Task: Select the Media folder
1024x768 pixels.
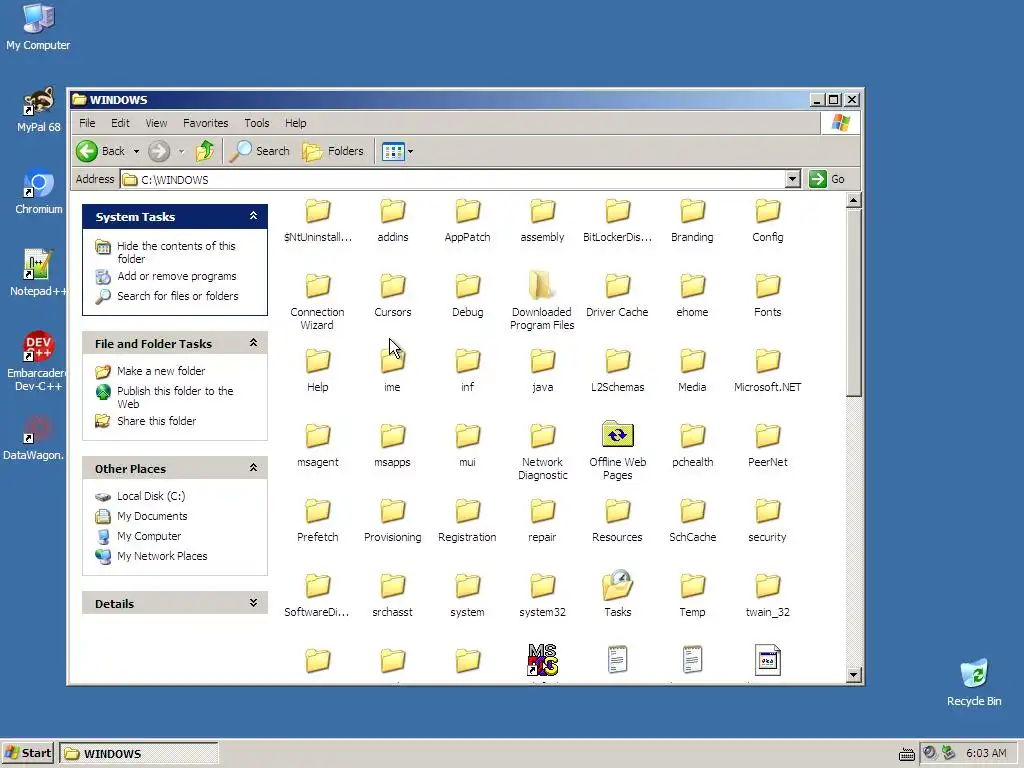Action: pyautogui.click(x=692, y=370)
